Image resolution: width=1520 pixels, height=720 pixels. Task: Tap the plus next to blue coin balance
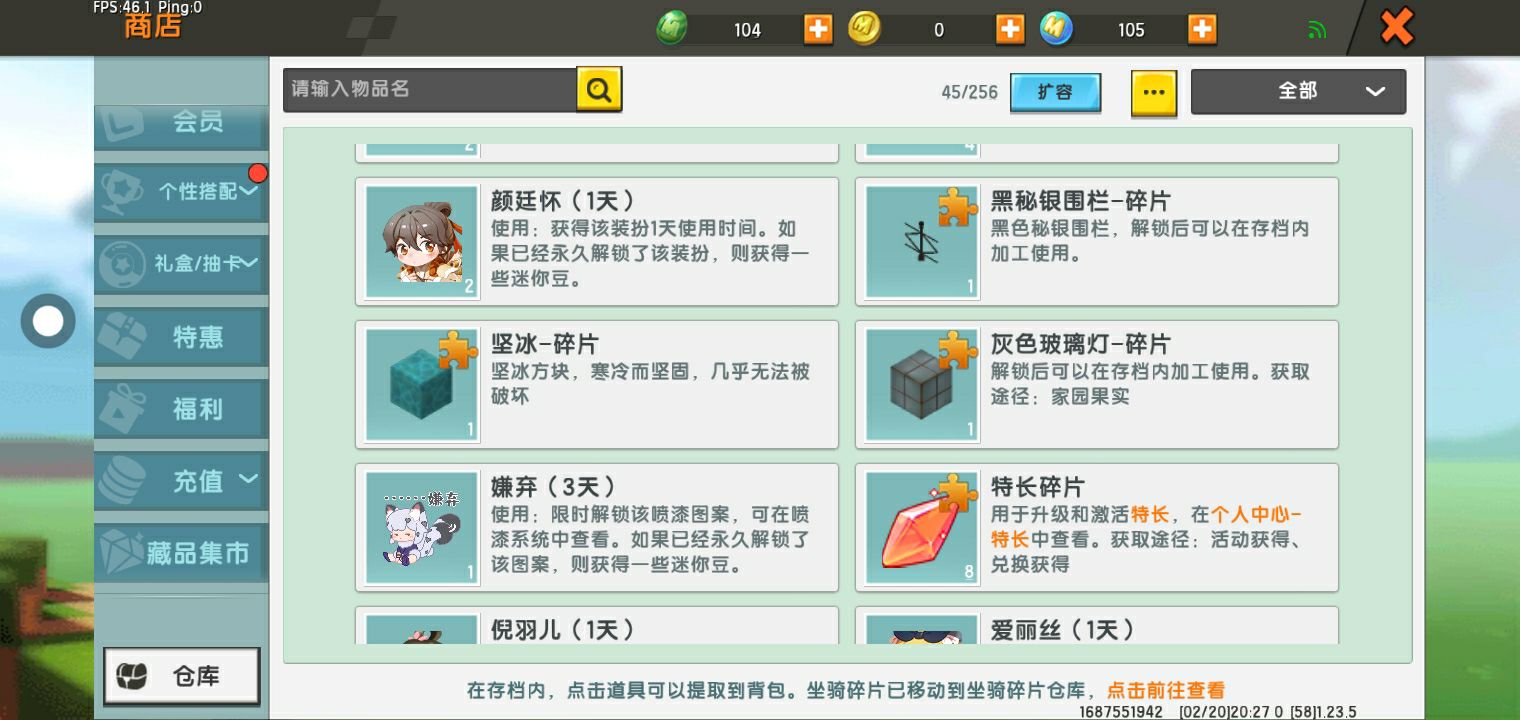click(x=1202, y=29)
